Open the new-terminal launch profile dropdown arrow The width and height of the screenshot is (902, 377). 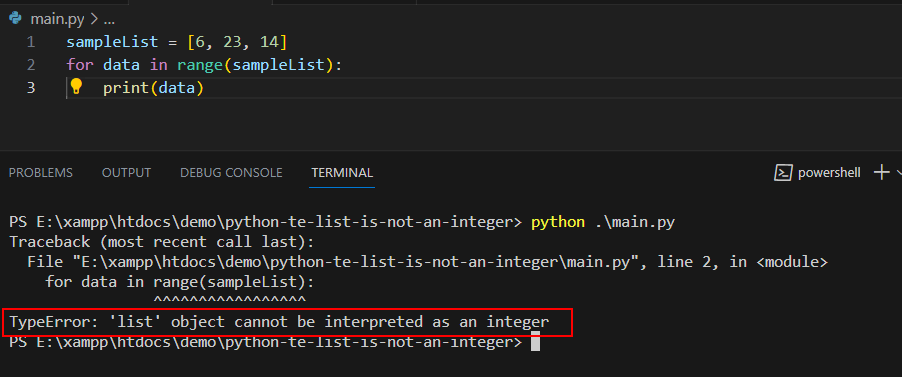tap(899, 172)
